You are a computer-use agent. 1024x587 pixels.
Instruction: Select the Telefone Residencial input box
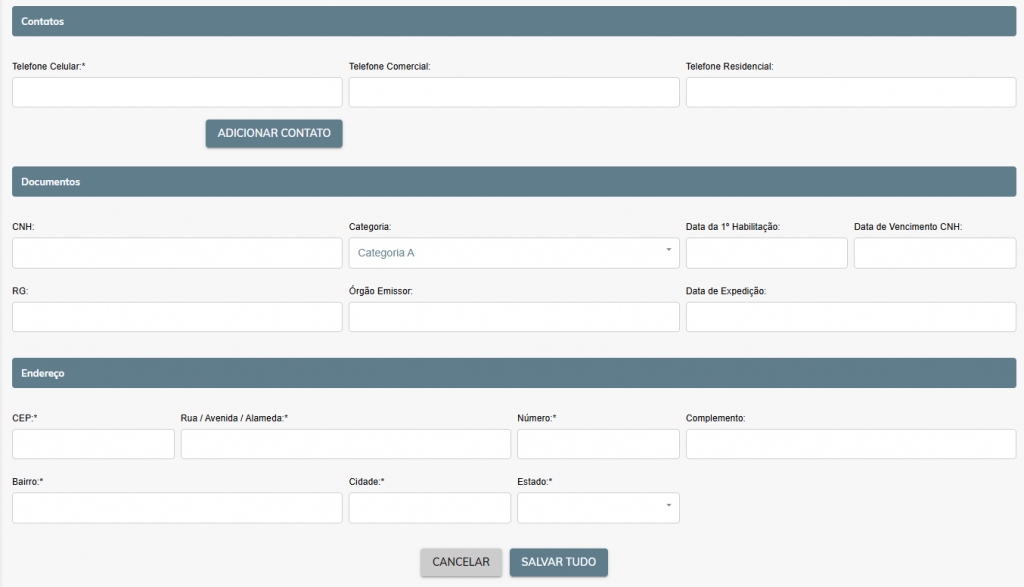click(851, 92)
